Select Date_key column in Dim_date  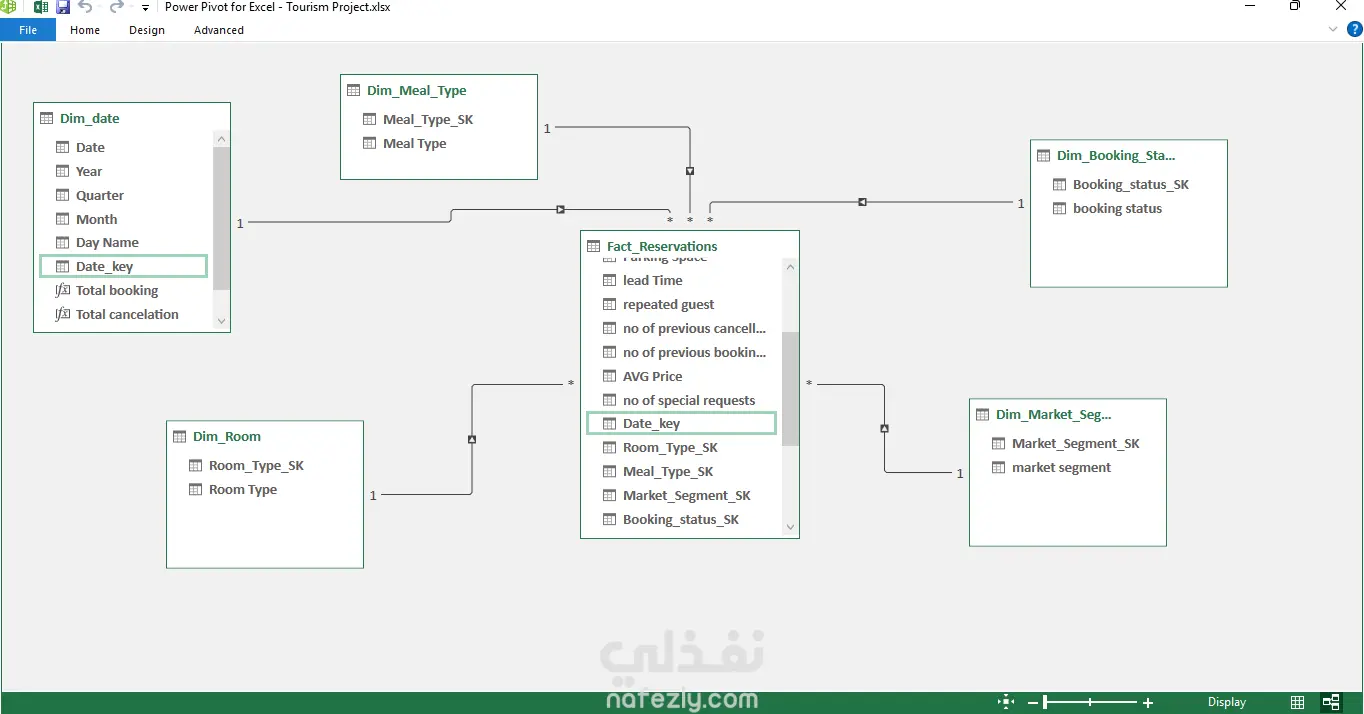pos(123,266)
